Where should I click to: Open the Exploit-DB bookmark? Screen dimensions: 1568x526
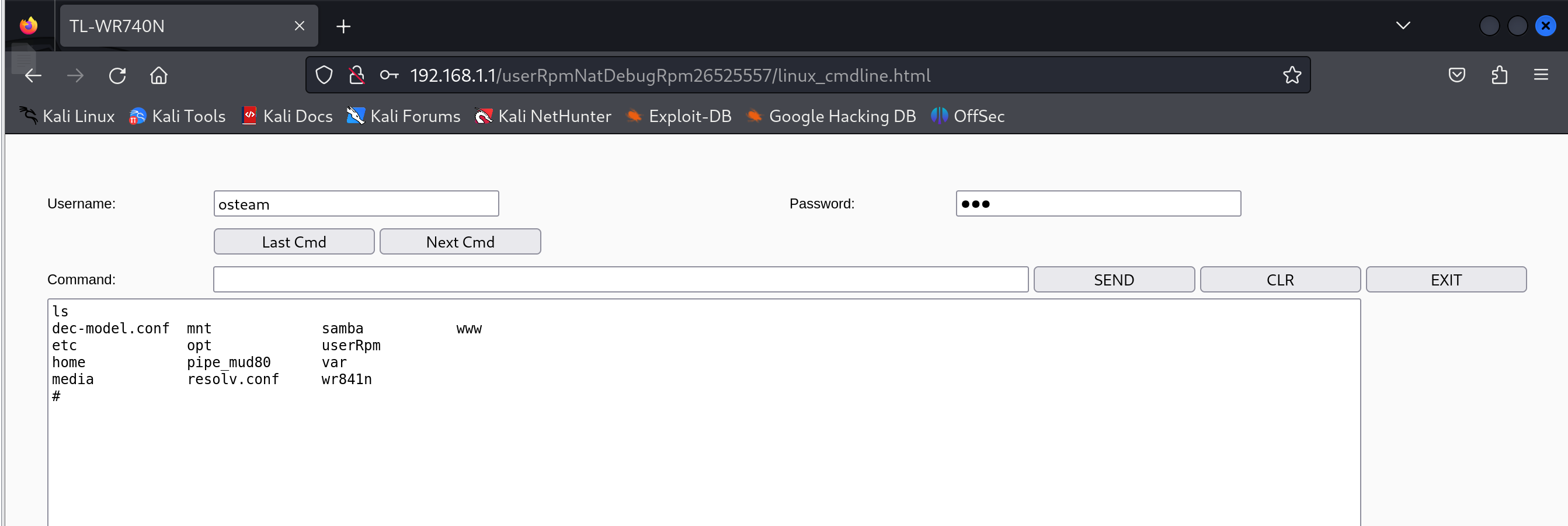point(679,116)
